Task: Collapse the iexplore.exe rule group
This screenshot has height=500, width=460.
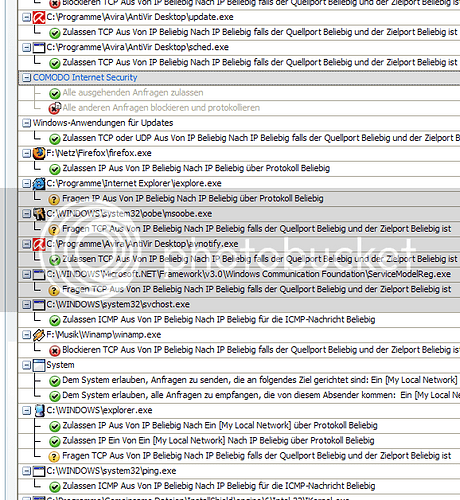Action: point(26,184)
